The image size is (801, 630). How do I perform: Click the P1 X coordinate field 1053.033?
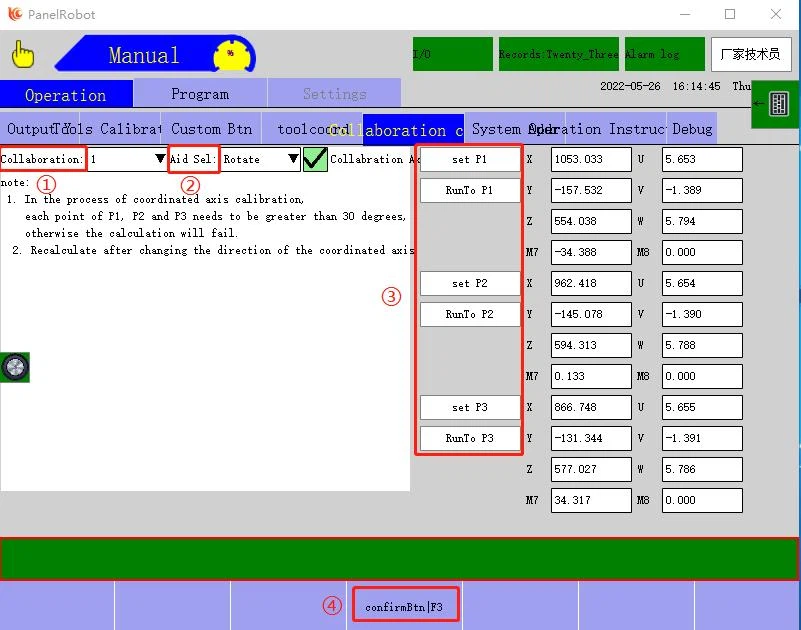(591, 159)
